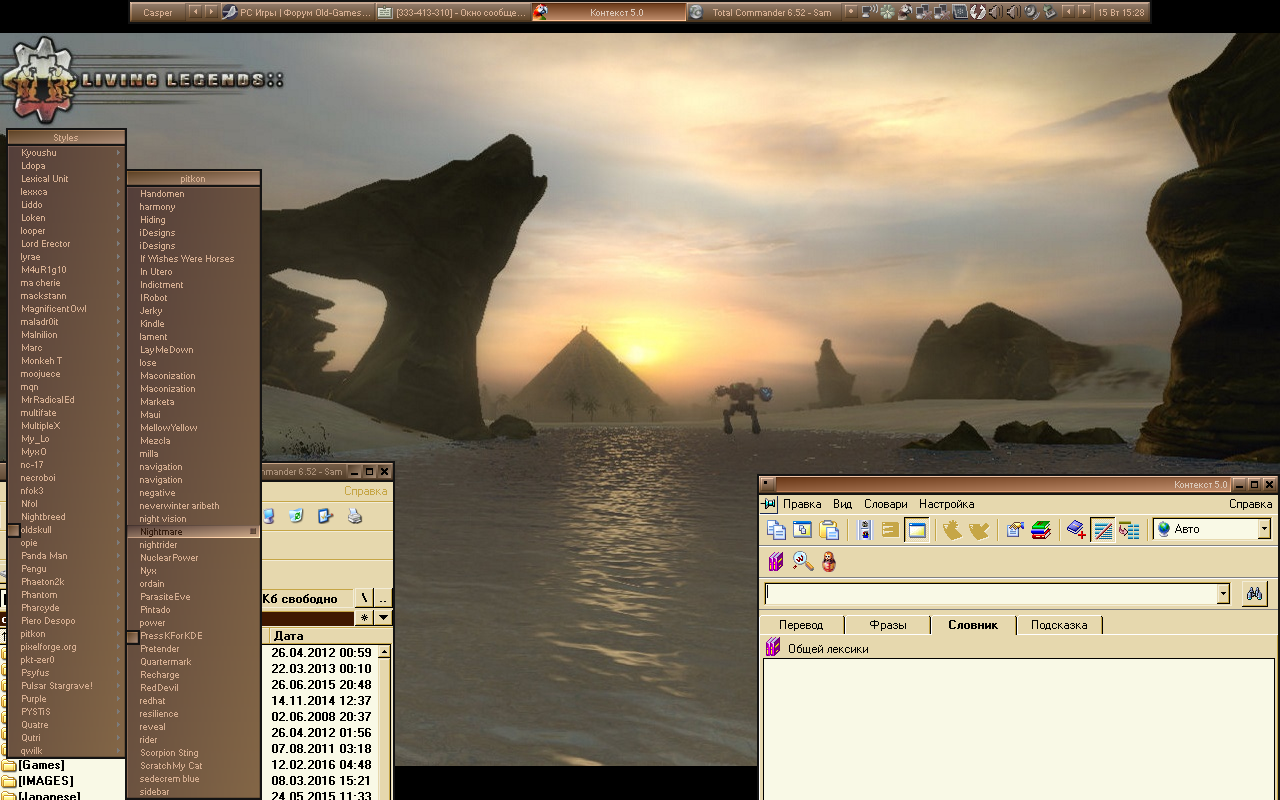Switch to the Перевод tab
The height and width of the screenshot is (800, 1280).
pos(801,625)
